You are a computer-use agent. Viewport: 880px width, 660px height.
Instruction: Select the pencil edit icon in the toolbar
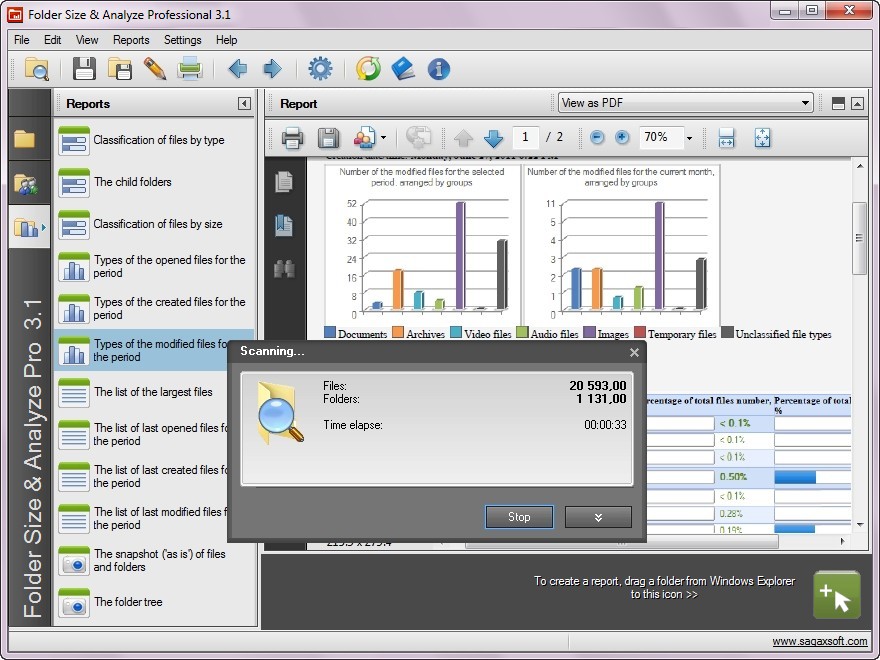point(153,69)
